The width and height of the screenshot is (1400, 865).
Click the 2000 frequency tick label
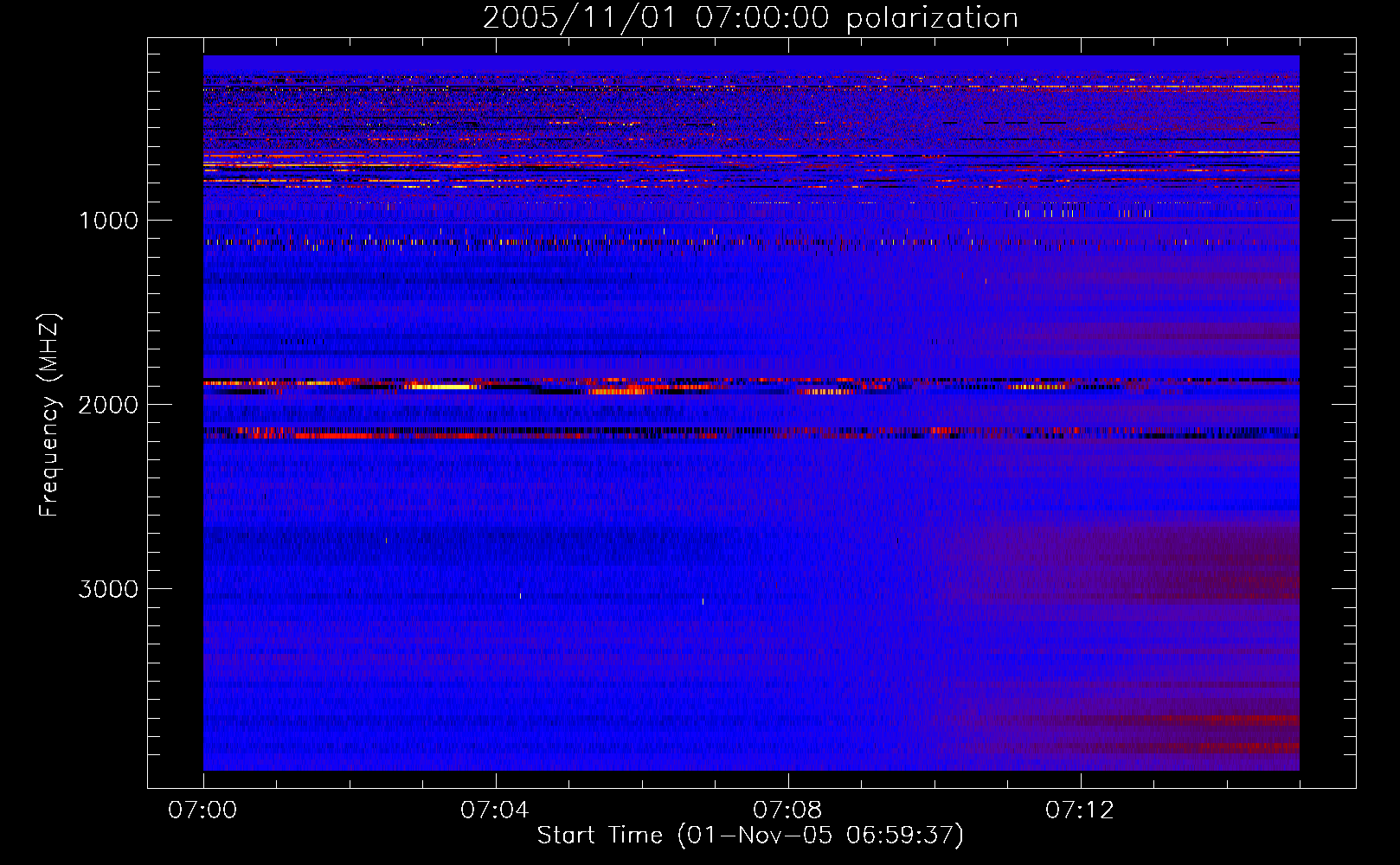108,405
